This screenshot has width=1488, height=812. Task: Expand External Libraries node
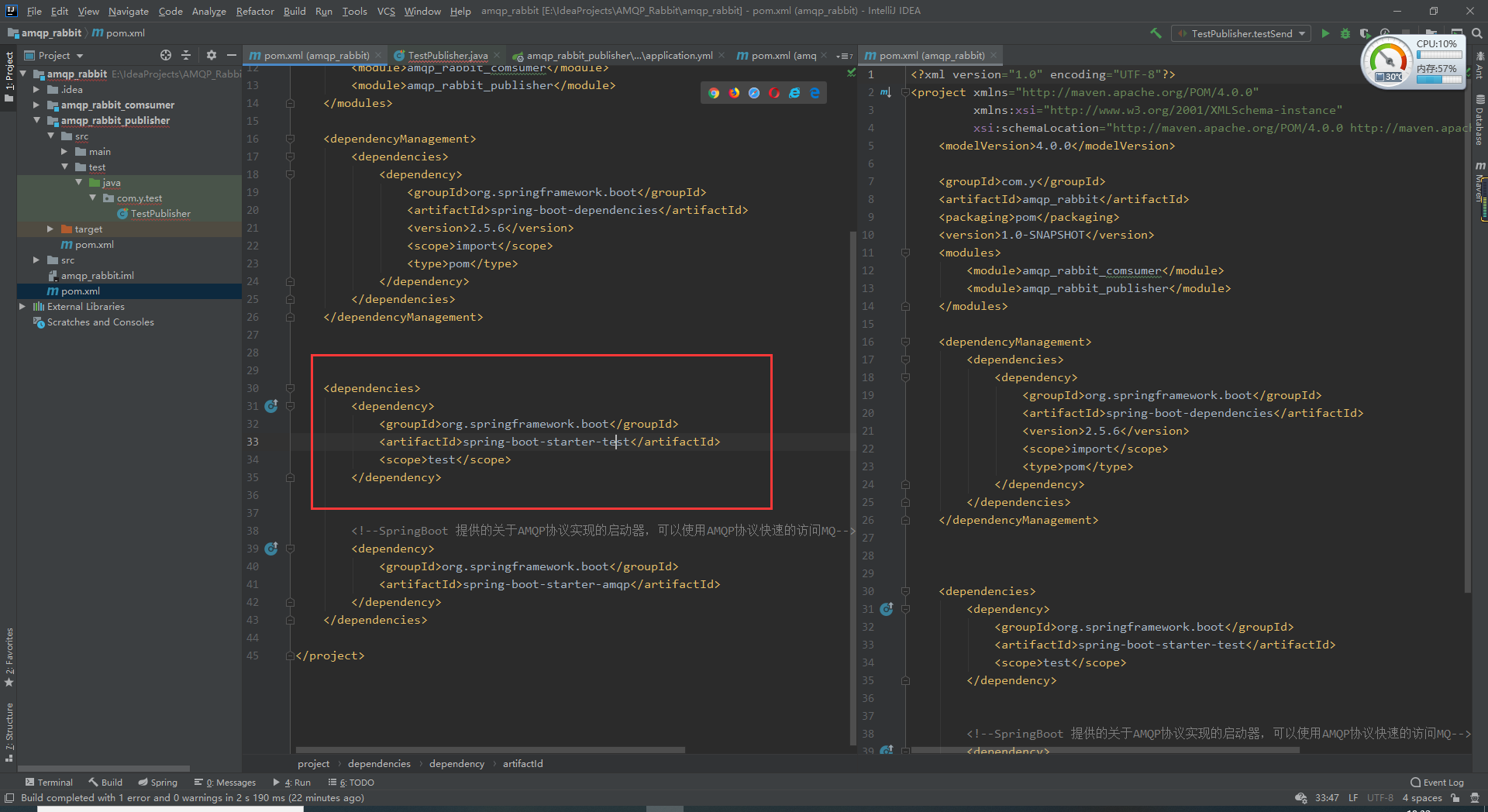coord(22,306)
